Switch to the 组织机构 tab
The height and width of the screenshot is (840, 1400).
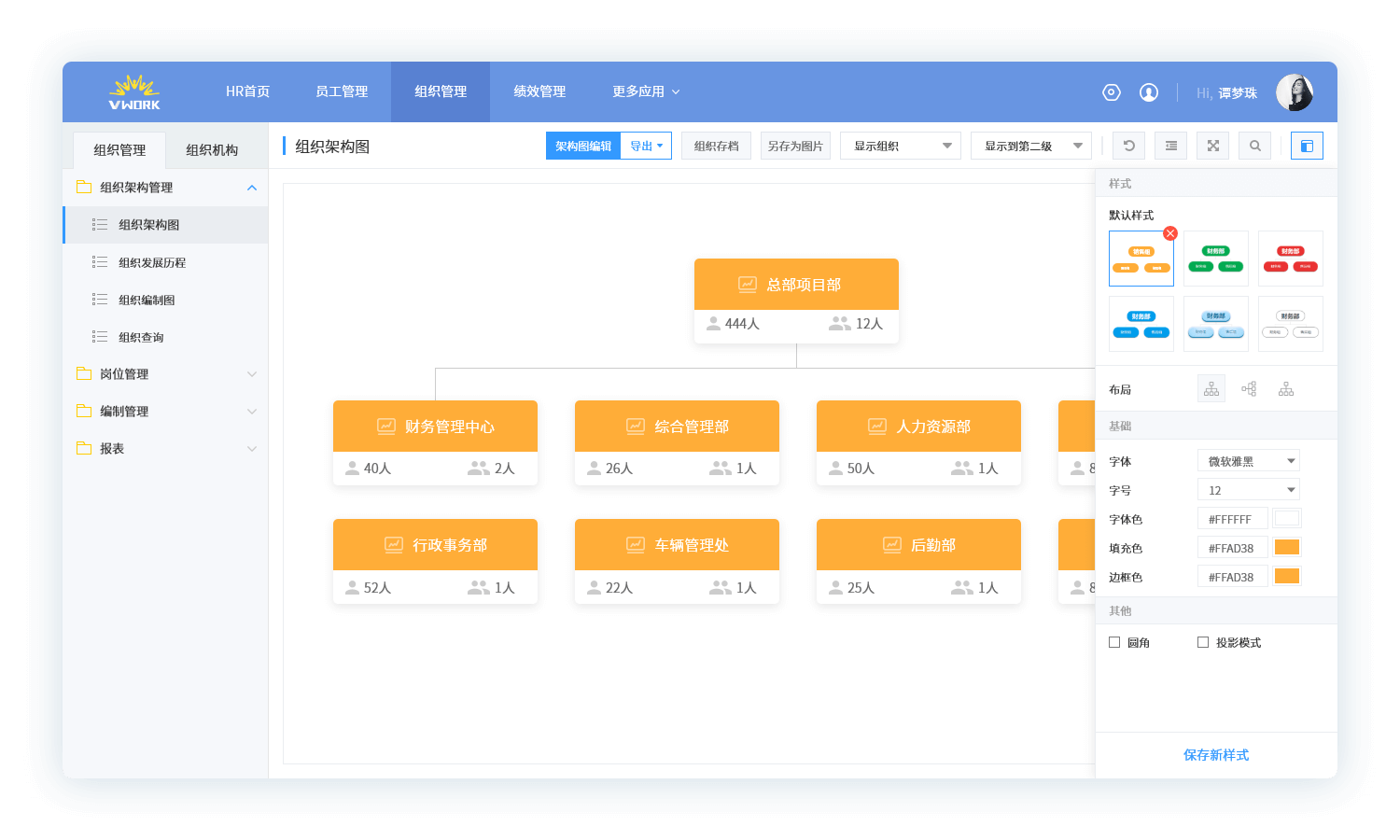click(x=212, y=150)
